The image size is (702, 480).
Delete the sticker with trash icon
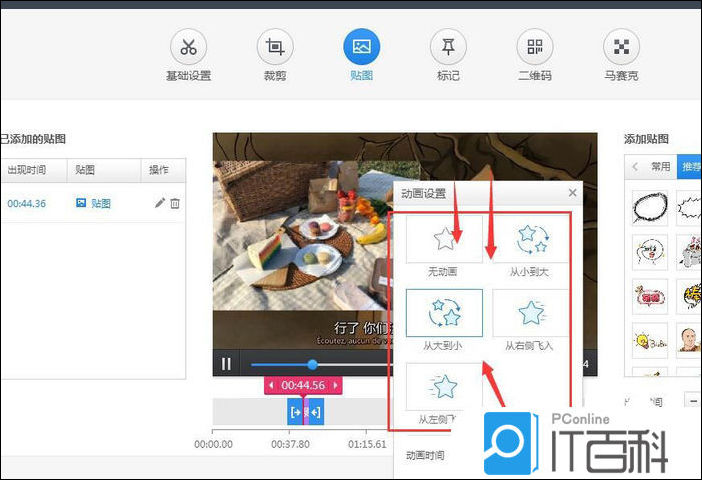(175, 204)
